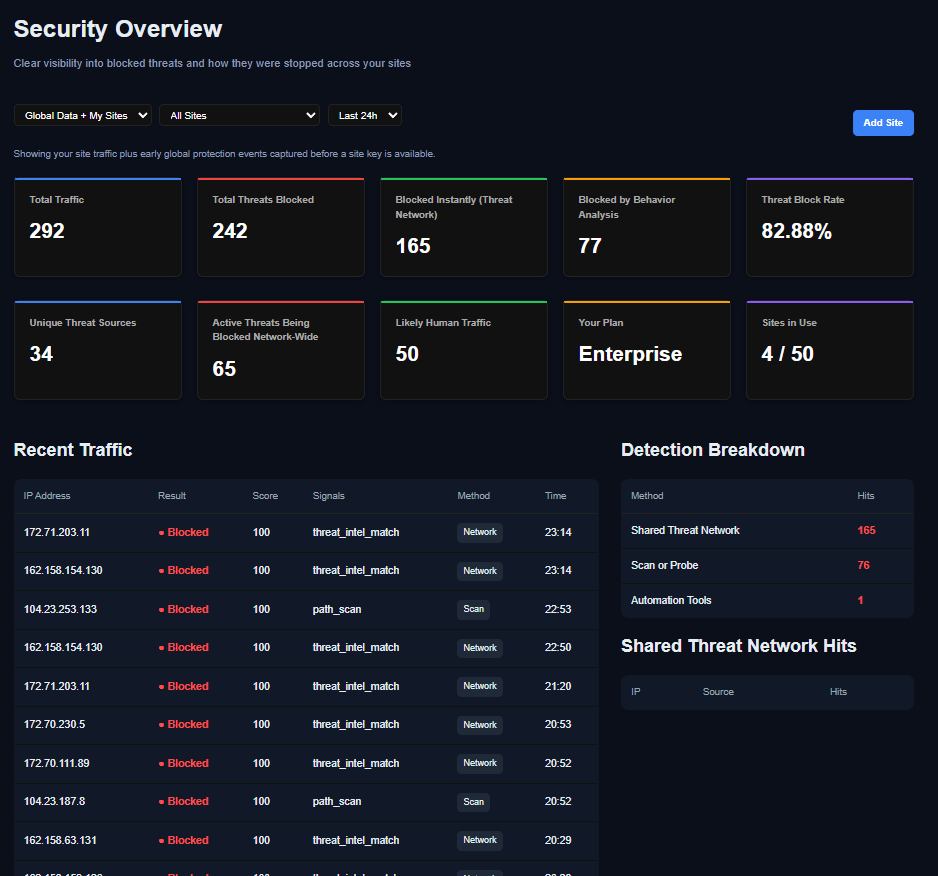Image resolution: width=938 pixels, height=876 pixels.
Task: Click the Signals column header
Action: (x=328, y=495)
